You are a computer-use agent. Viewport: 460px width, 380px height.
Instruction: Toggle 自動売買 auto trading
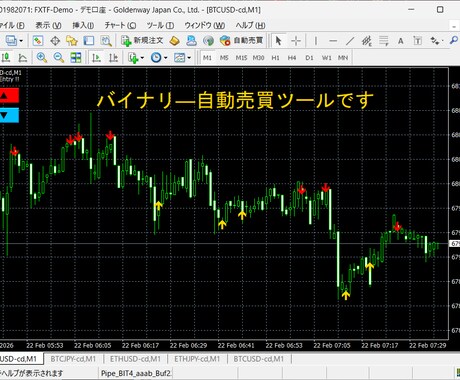[x=242, y=41]
